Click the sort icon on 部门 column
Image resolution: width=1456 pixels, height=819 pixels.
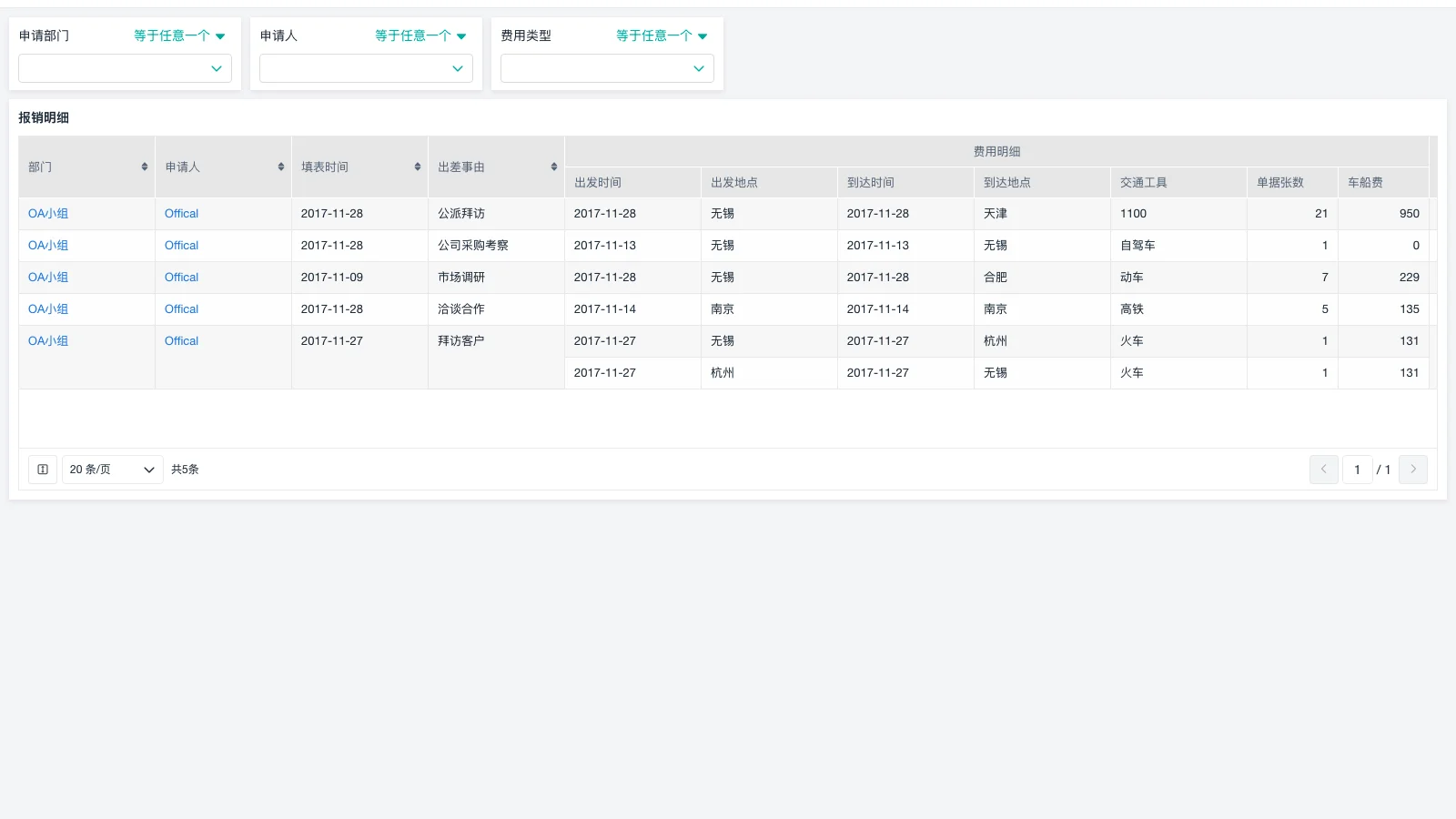[144, 167]
